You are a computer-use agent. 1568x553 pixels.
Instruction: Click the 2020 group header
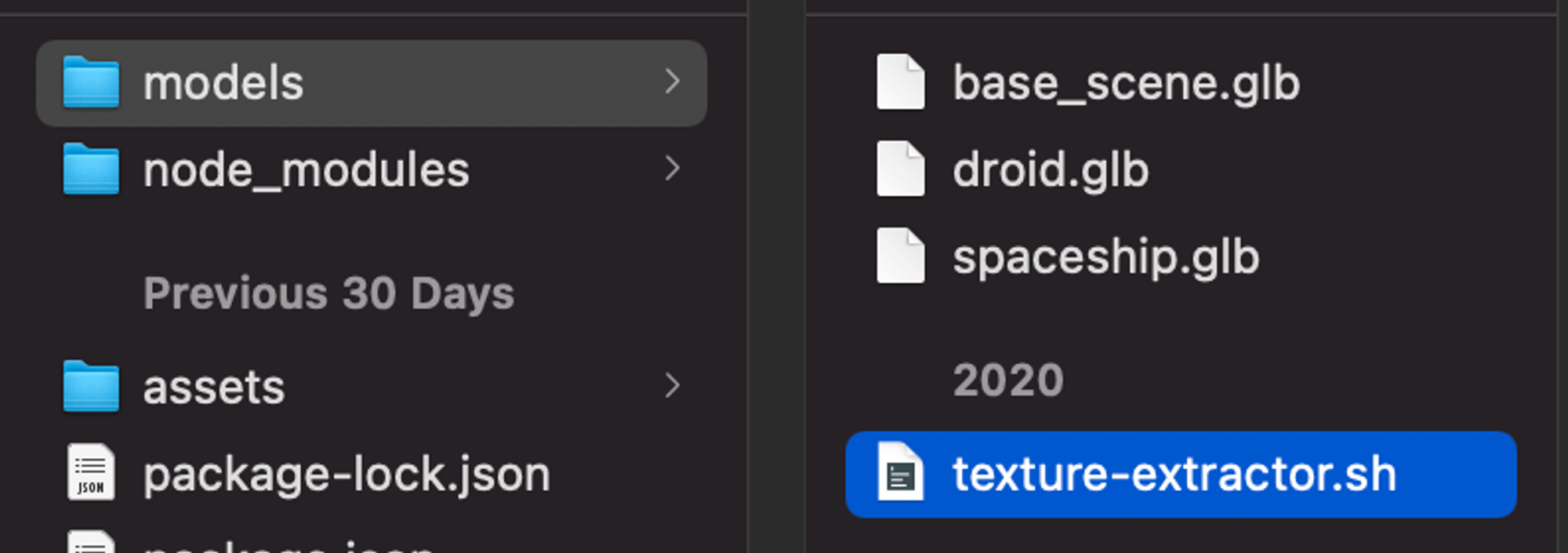coord(1008,380)
